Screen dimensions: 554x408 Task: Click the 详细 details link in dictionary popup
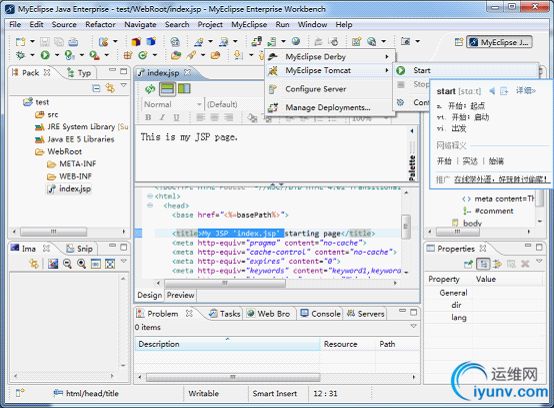point(525,91)
